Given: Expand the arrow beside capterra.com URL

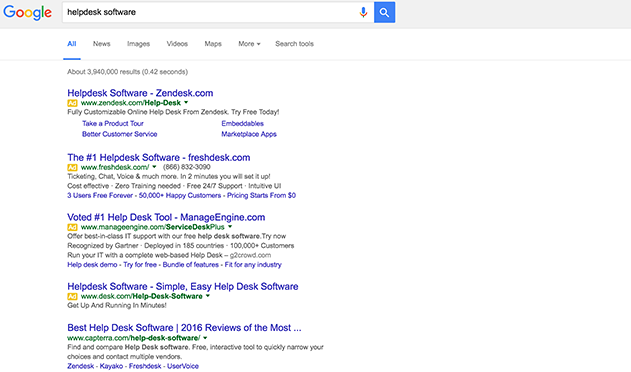Looking at the screenshot, I should tap(205, 338).
